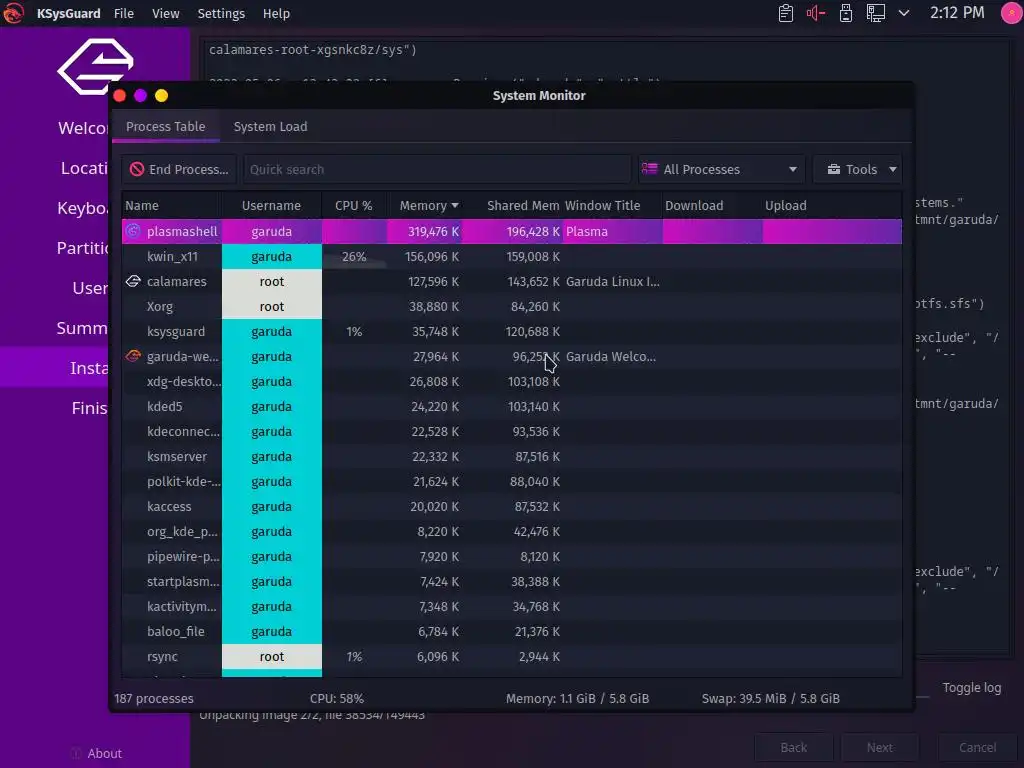The image size is (1024, 768).
Task: Click the Garuda eagle launcher icon
Action: (x=13, y=13)
